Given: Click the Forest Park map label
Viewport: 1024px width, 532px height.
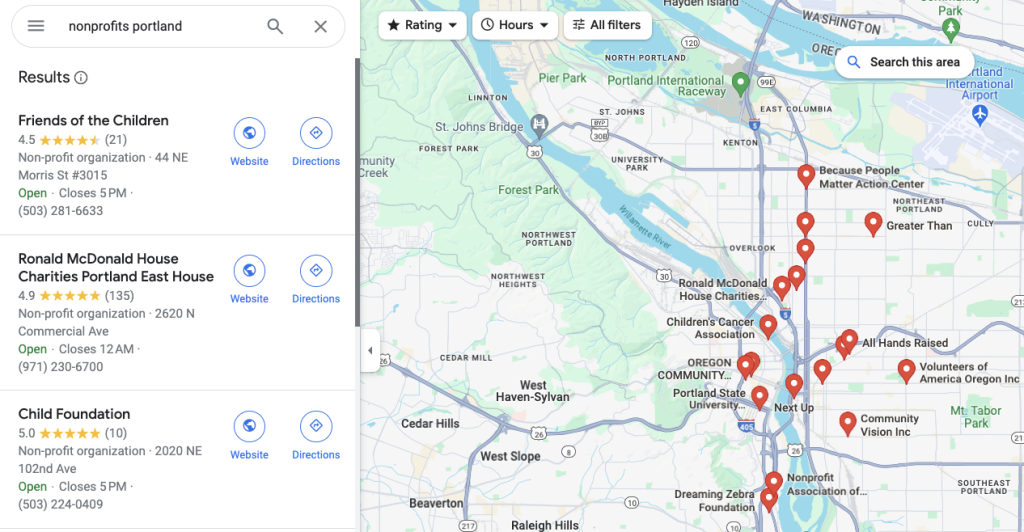Looking at the screenshot, I should [x=528, y=190].
